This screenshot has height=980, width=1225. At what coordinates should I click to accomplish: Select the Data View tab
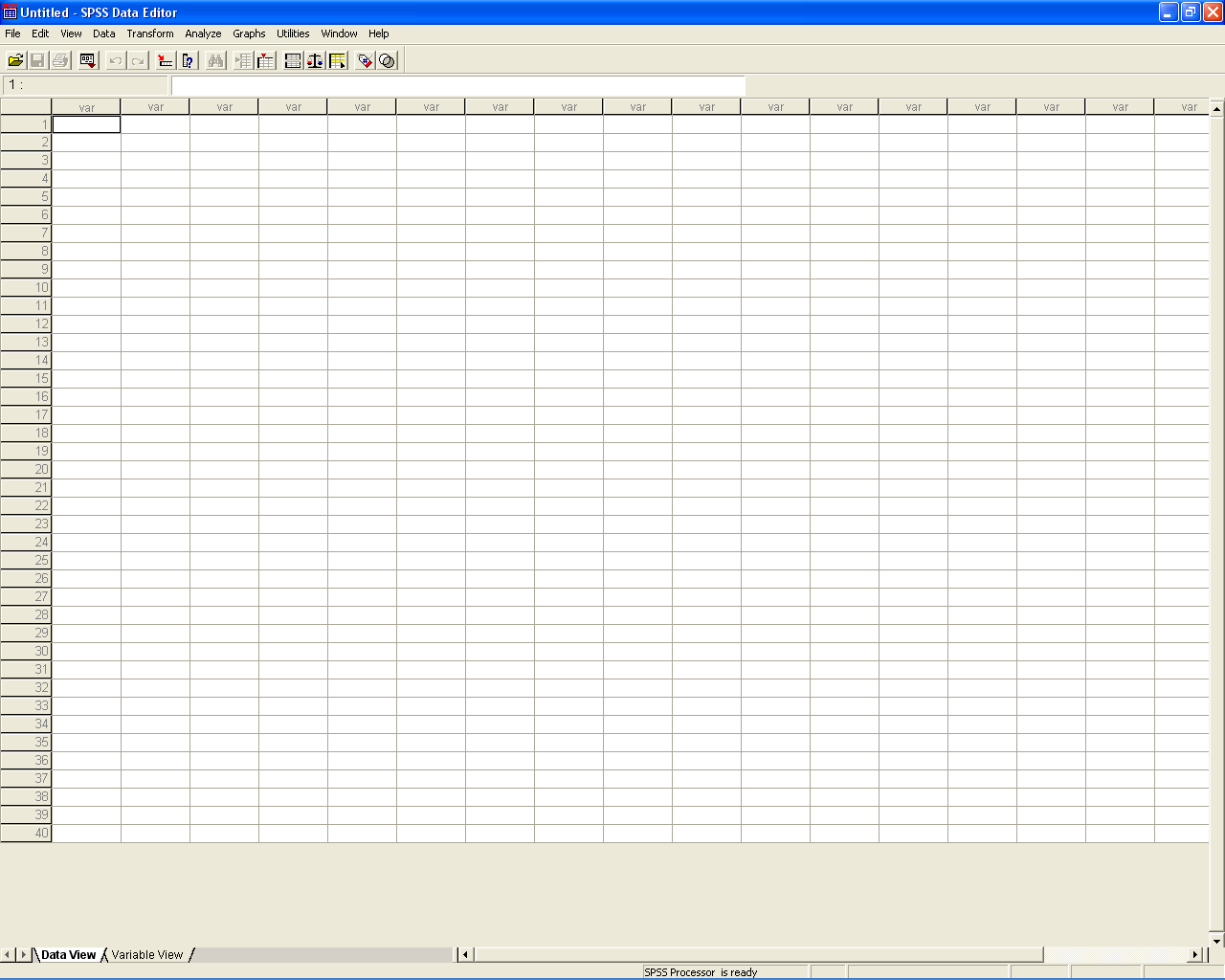pyautogui.click(x=68, y=954)
